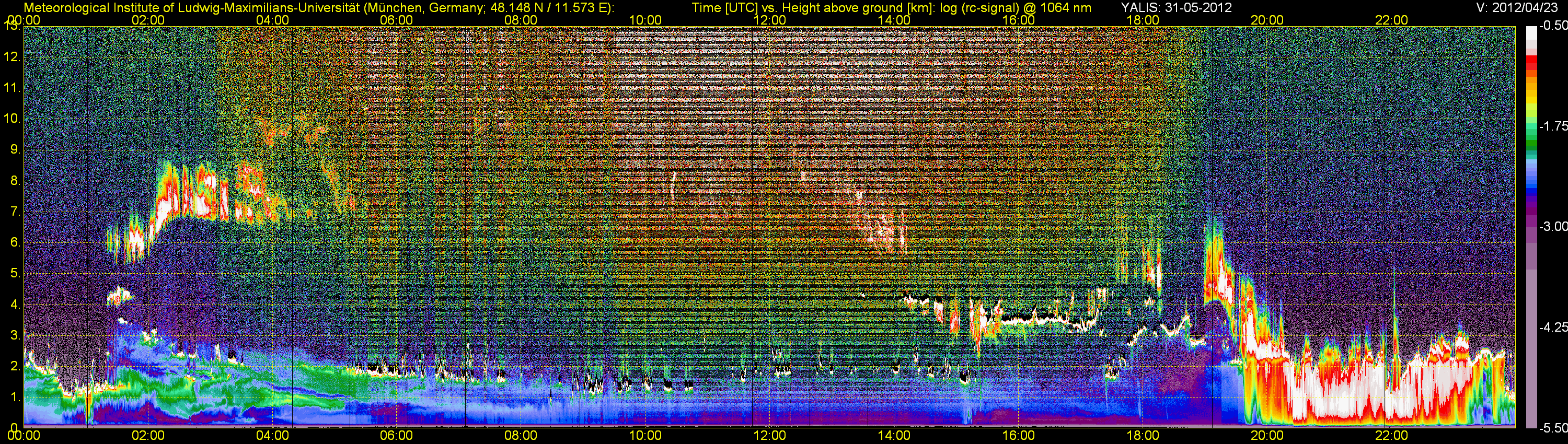Viewport: 1568px width, 444px height.
Task: Click the 10 km height axis label
Action: point(11,118)
